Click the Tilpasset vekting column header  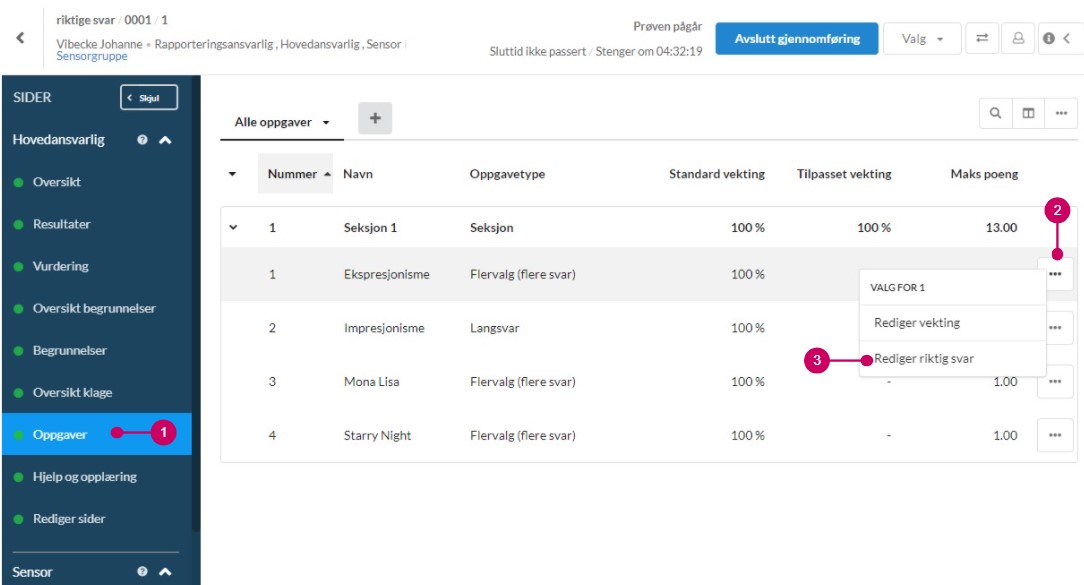point(843,174)
